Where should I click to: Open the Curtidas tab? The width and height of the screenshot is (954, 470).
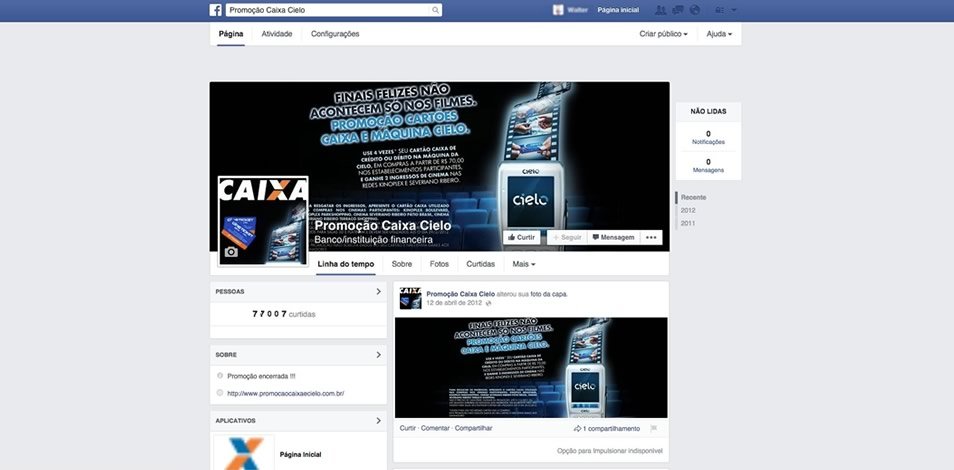481,264
